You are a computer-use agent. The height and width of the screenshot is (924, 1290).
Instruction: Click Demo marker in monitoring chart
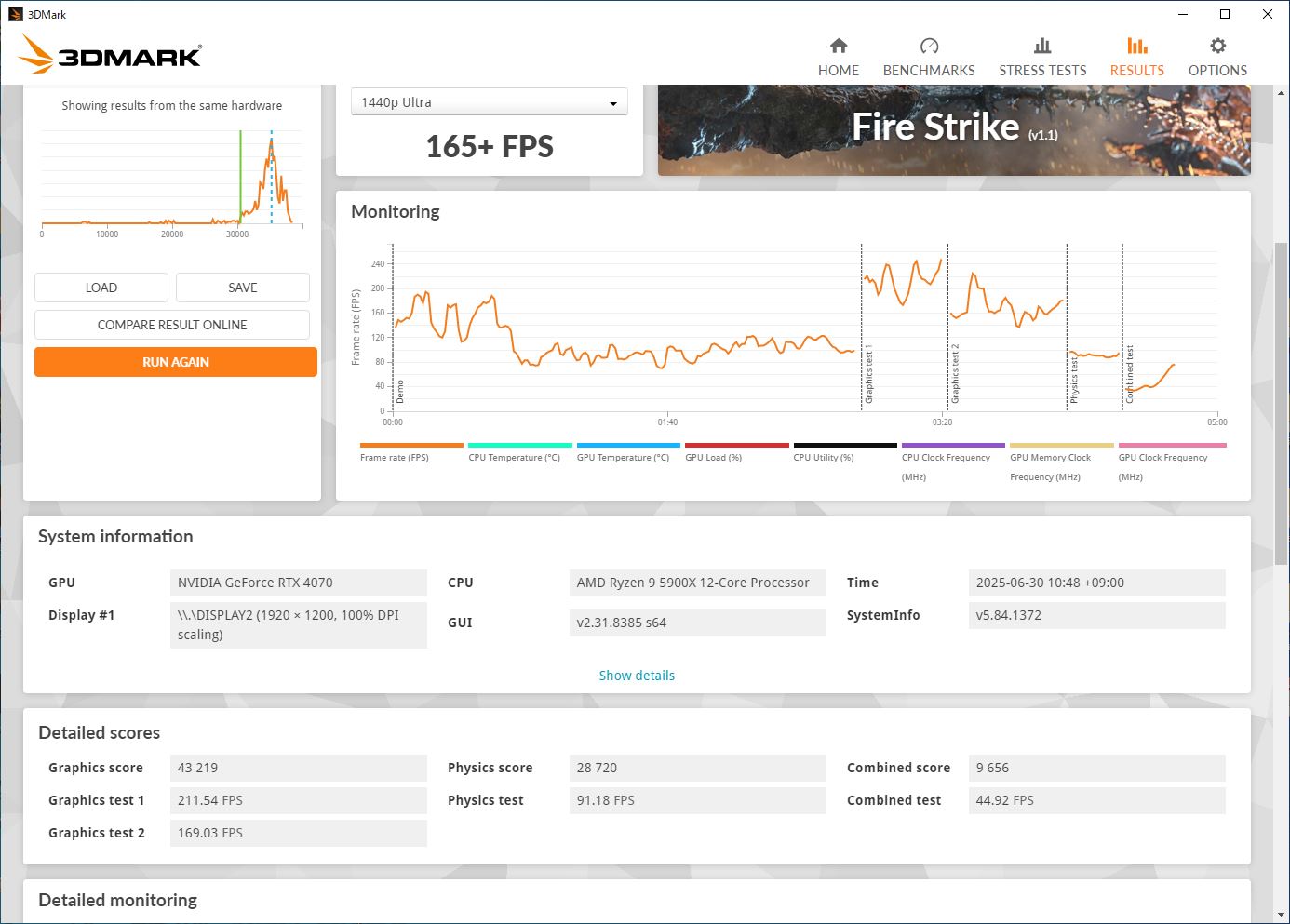click(x=400, y=391)
